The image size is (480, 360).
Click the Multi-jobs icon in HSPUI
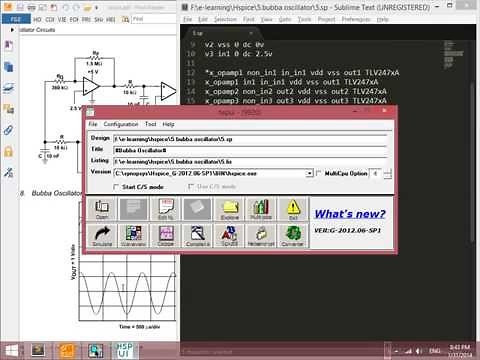coord(261,209)
